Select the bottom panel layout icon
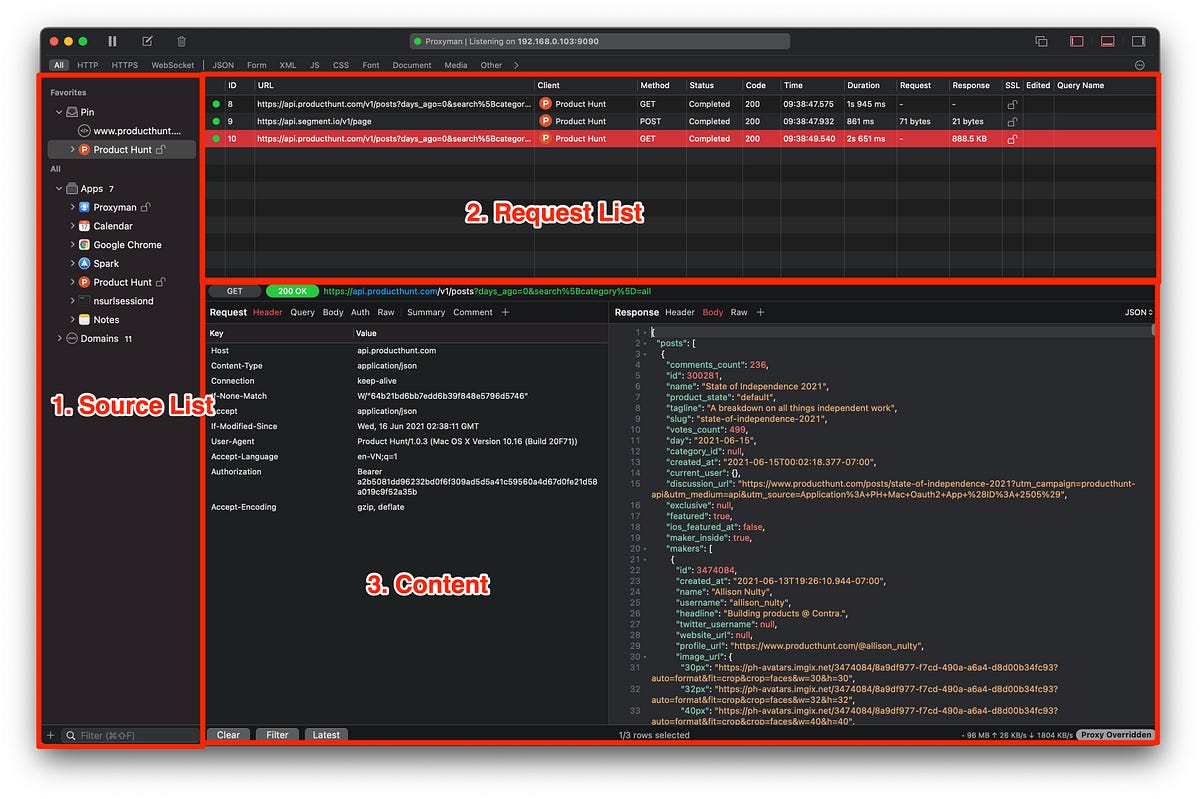Image resolution: width=1200 pixels, height=799 pixels. click(x=1106, y=40)
